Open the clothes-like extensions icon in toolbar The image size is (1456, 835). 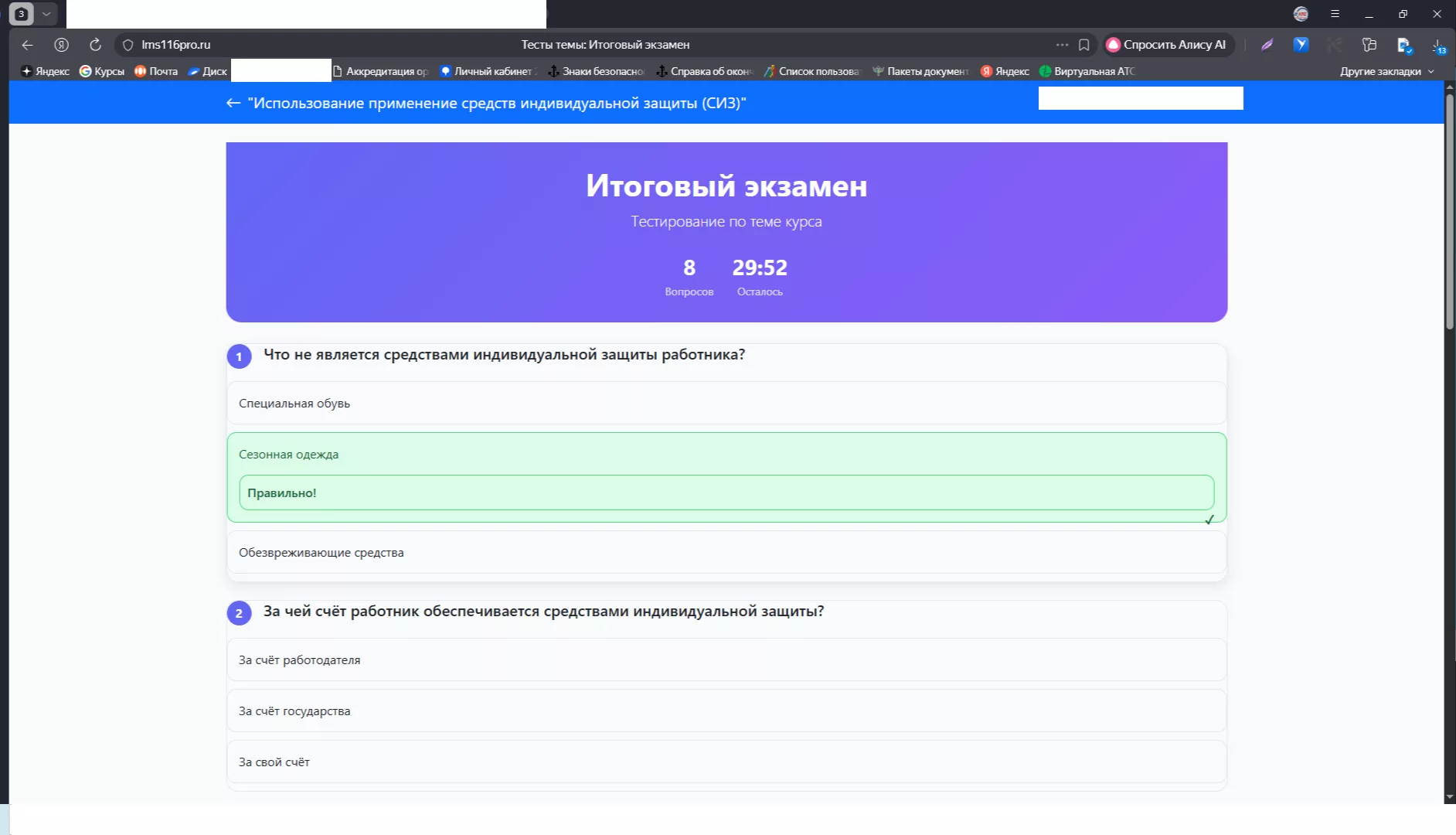1369,45
